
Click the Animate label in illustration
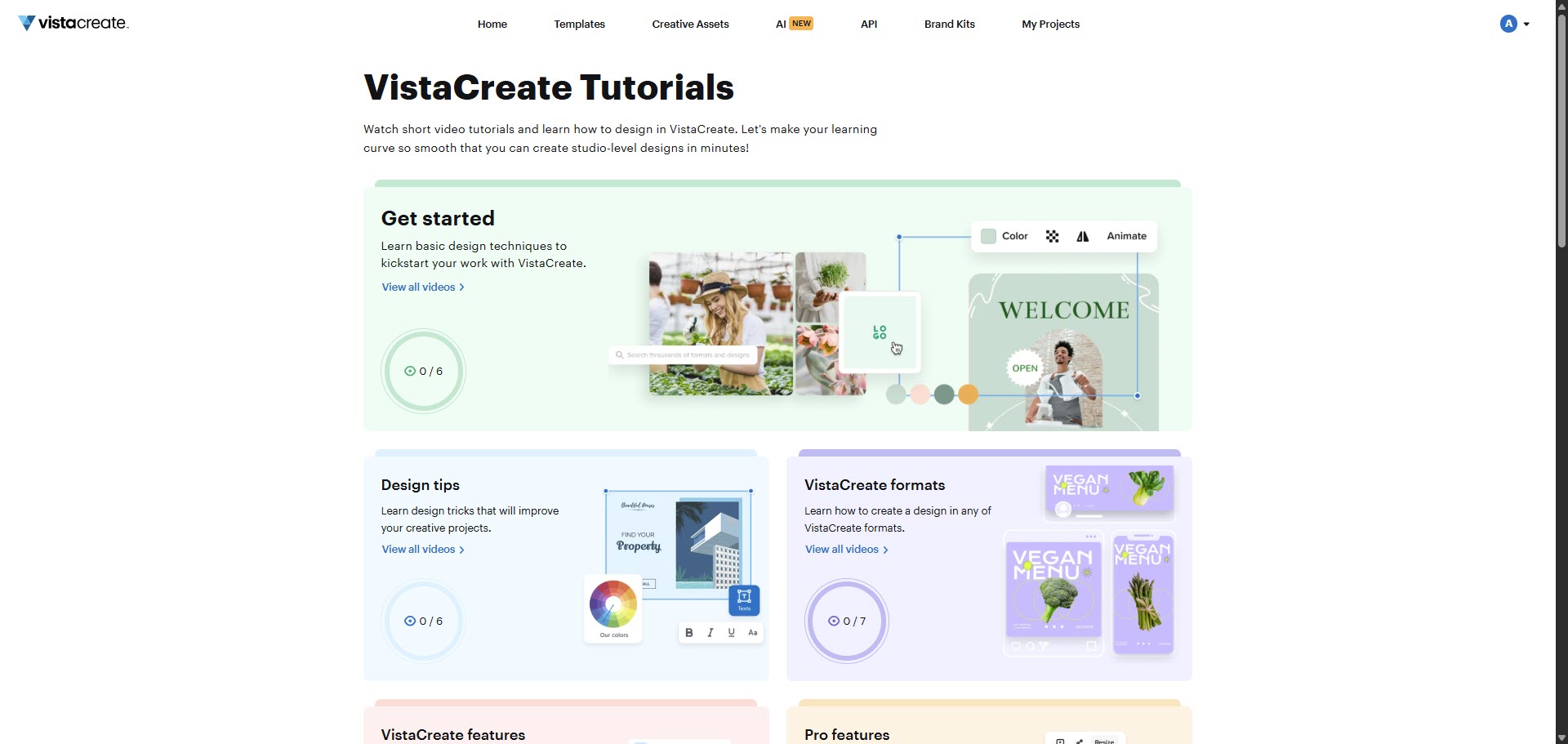(1126, 236)
